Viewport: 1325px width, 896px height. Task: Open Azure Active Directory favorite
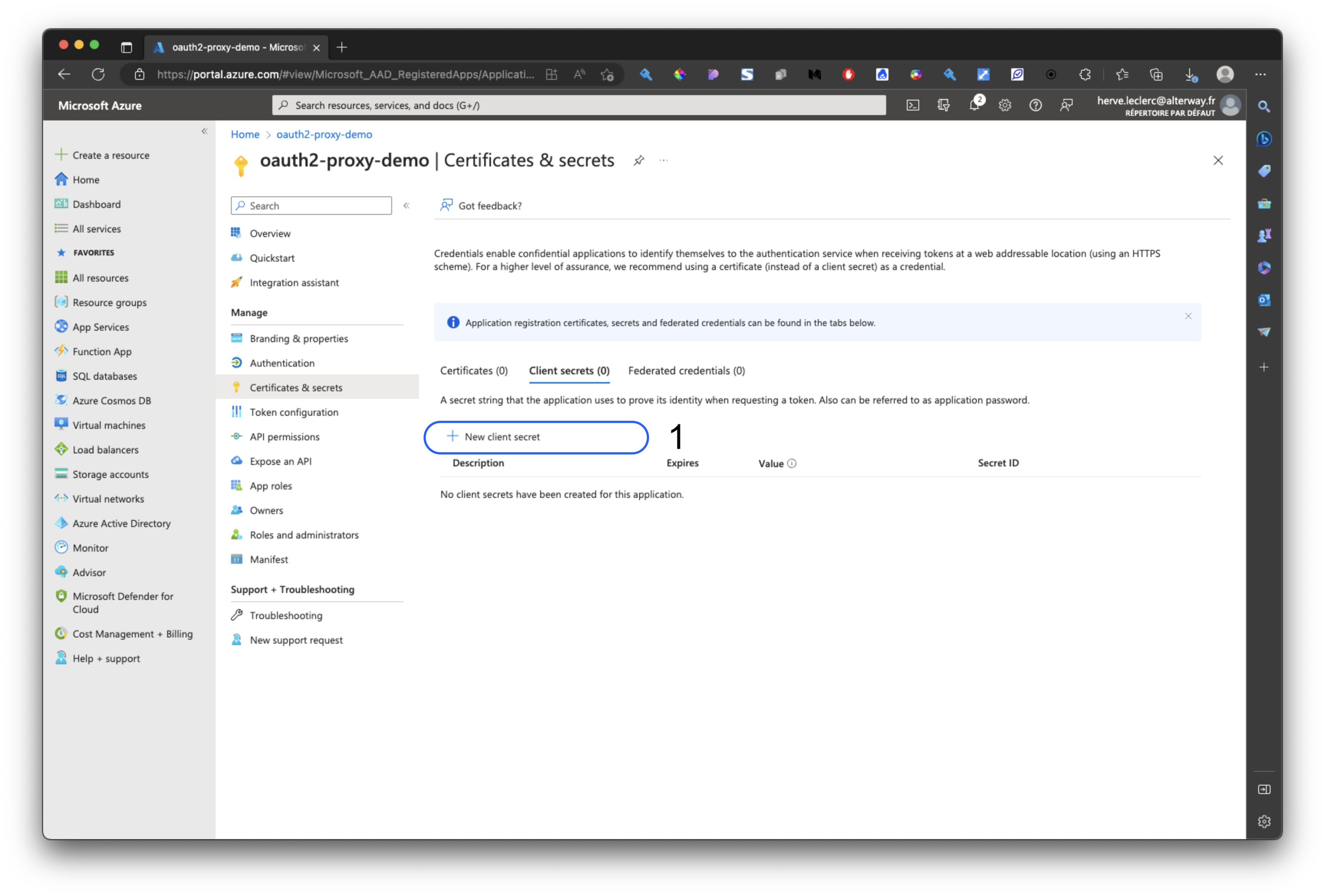[x=122, y=523]
